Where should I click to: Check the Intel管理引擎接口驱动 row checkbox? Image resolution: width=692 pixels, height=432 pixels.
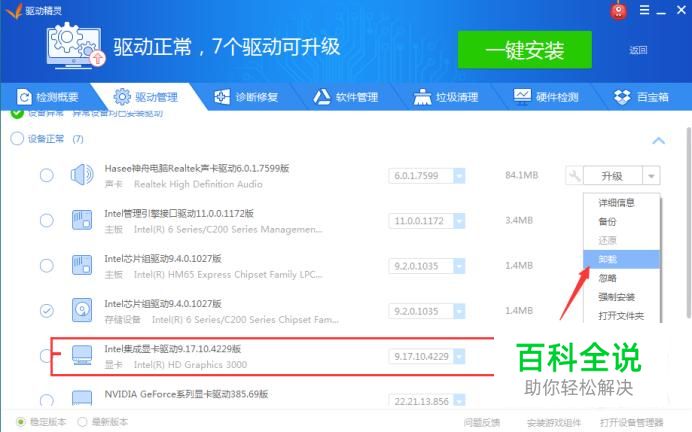(47, 220)
